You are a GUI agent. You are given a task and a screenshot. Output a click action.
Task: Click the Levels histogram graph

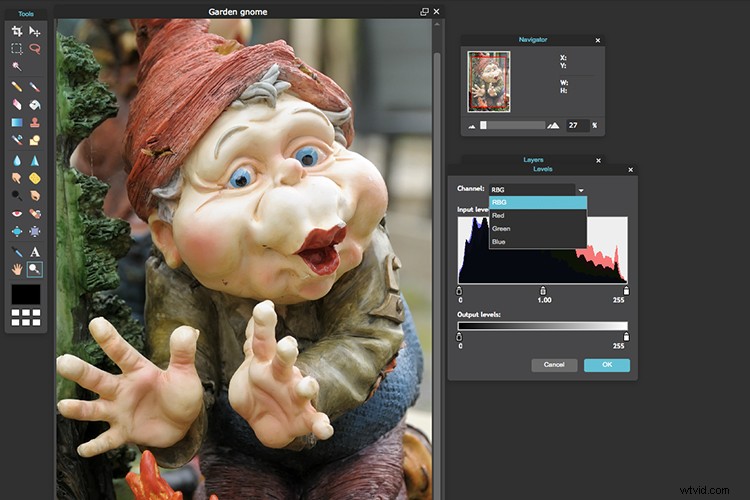(543, 250)
